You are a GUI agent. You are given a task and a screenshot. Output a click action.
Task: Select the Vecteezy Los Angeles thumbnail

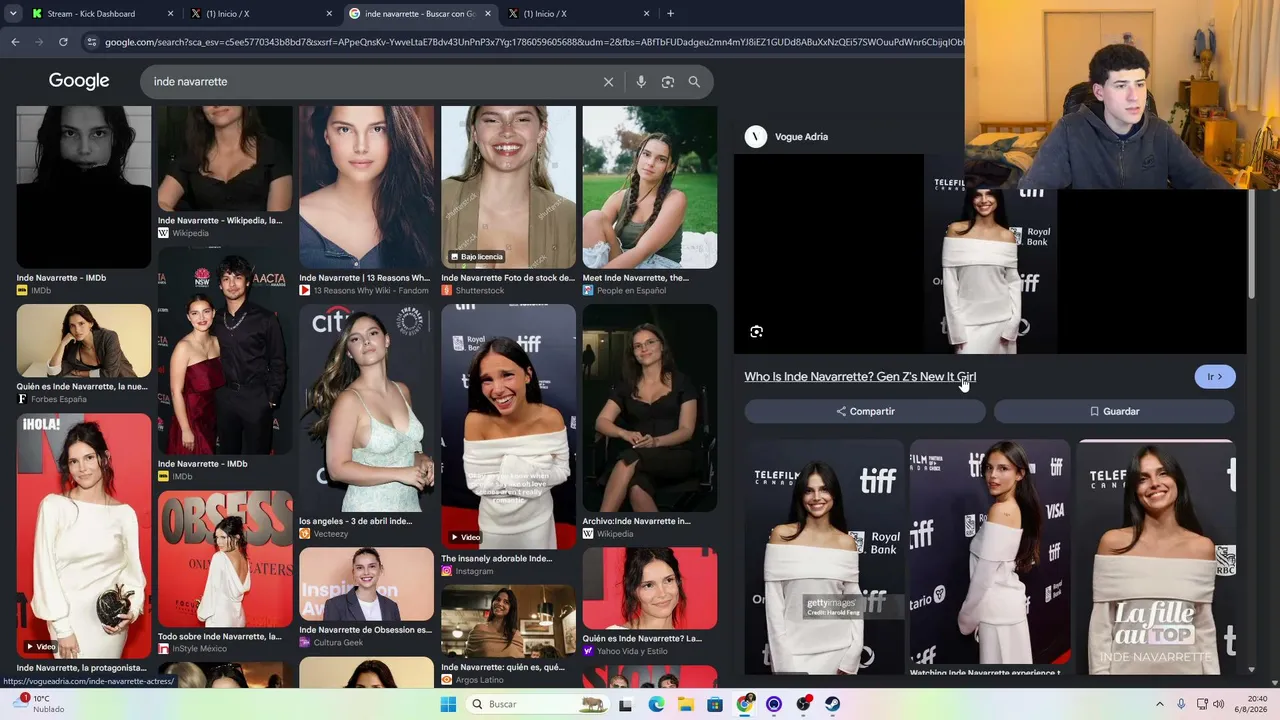tap(367, 408)
